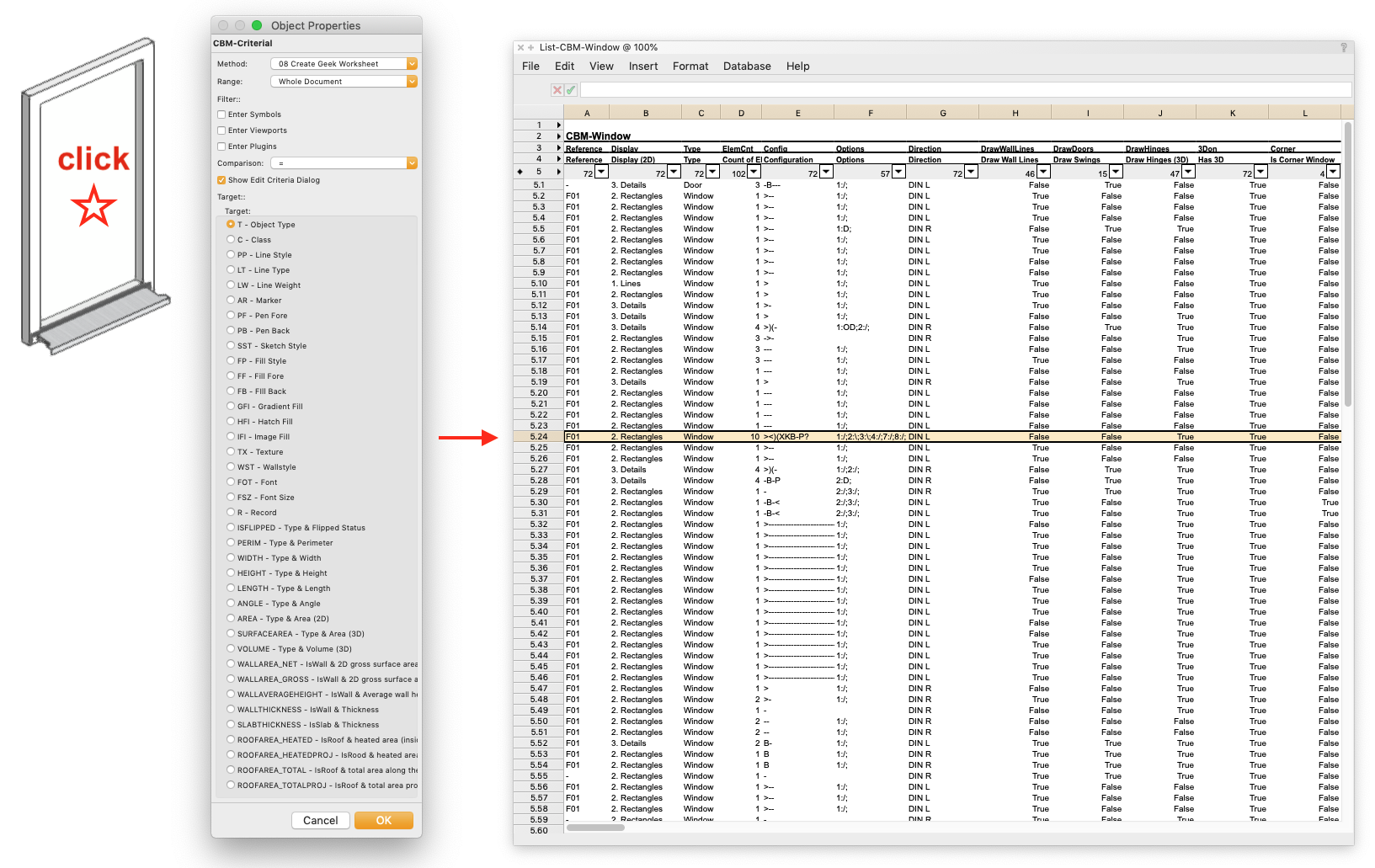Select column L header
This screenshot has width=1375, height=868.
point(1305,113)
